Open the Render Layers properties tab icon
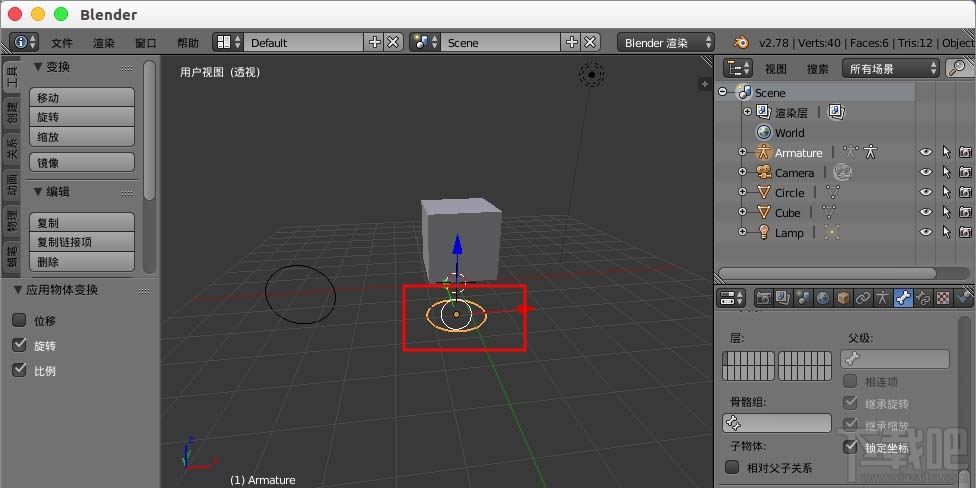Viewport: 976px width, 488px height. (x=783, y=298)
